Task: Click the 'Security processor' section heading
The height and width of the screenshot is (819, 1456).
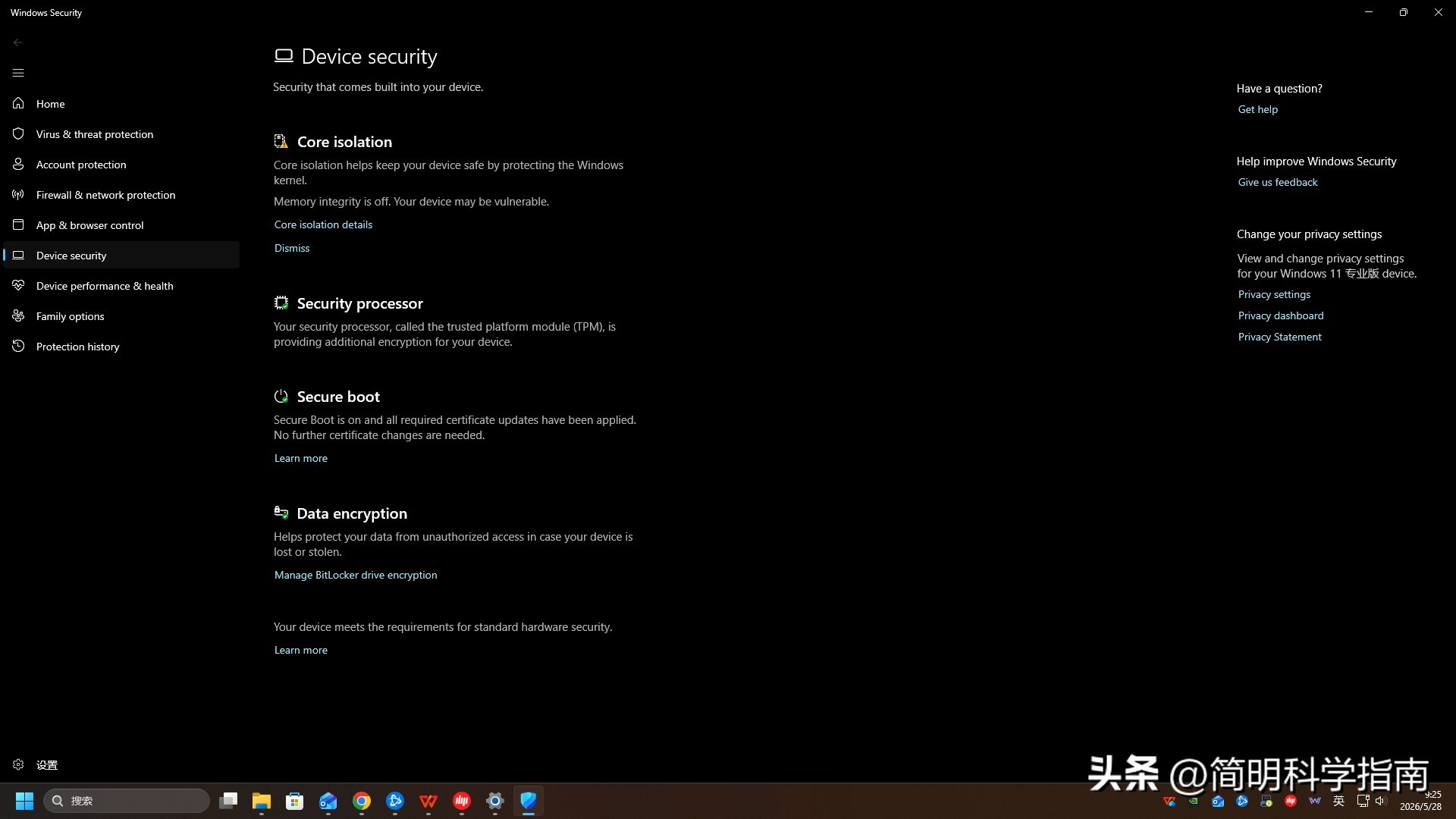Action: 359,303
